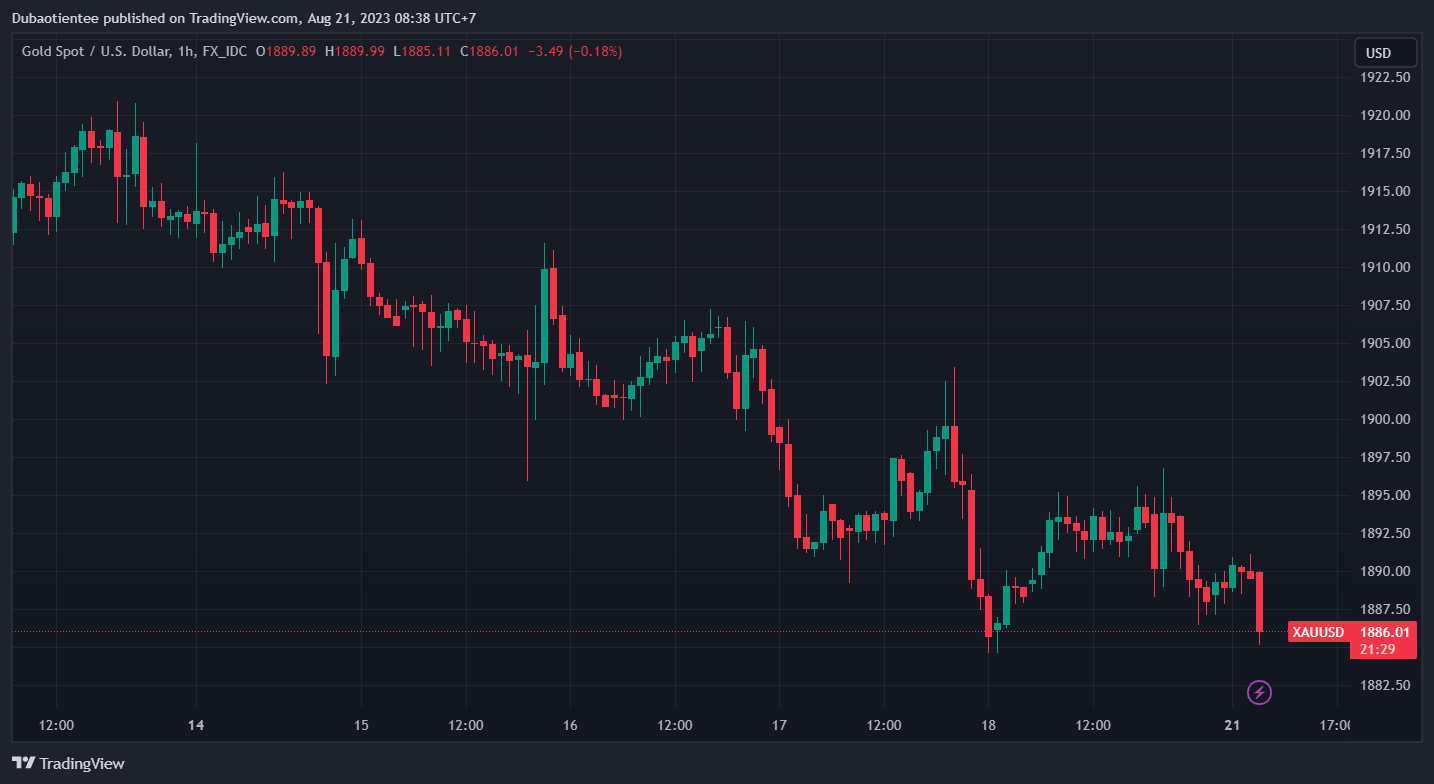Click the FX_IDC data source label

coord(225,51)
